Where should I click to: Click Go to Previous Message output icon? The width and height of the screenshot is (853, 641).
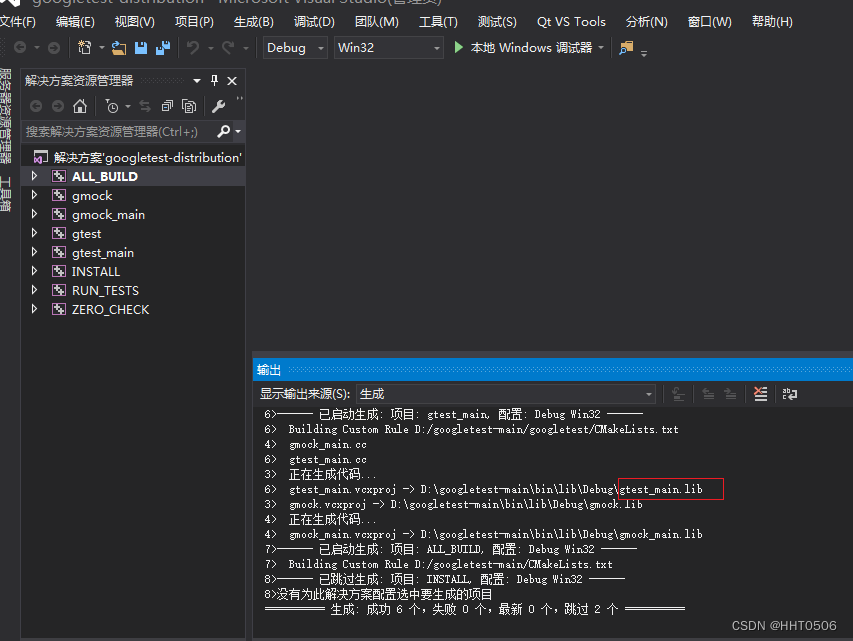[x=708, y=394]
